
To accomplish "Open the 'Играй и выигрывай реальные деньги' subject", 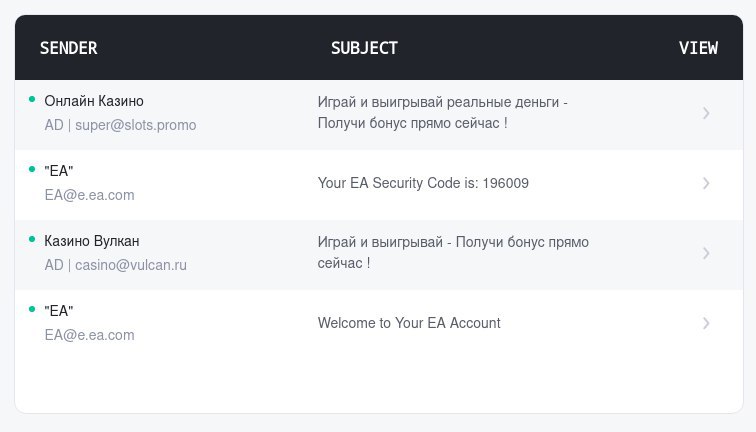I will coord(443,112).
